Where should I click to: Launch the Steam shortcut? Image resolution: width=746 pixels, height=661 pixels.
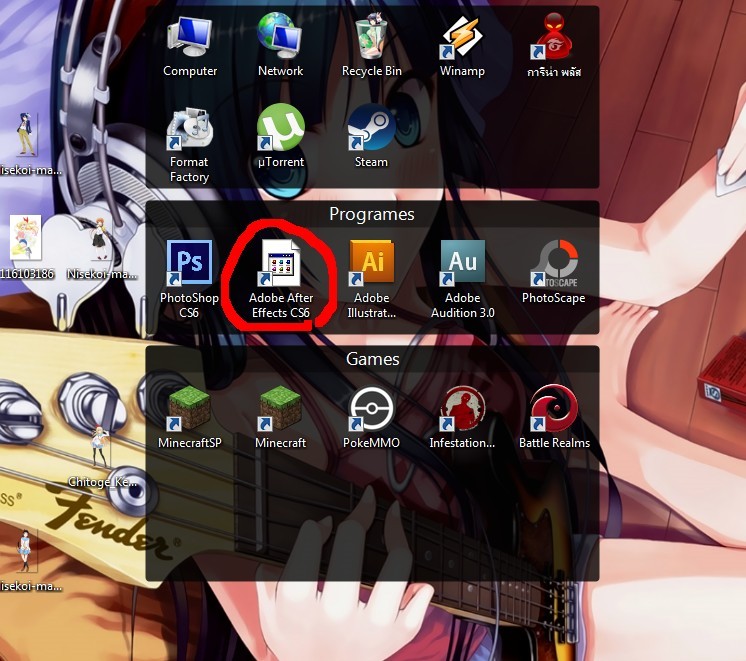[371, 137]
